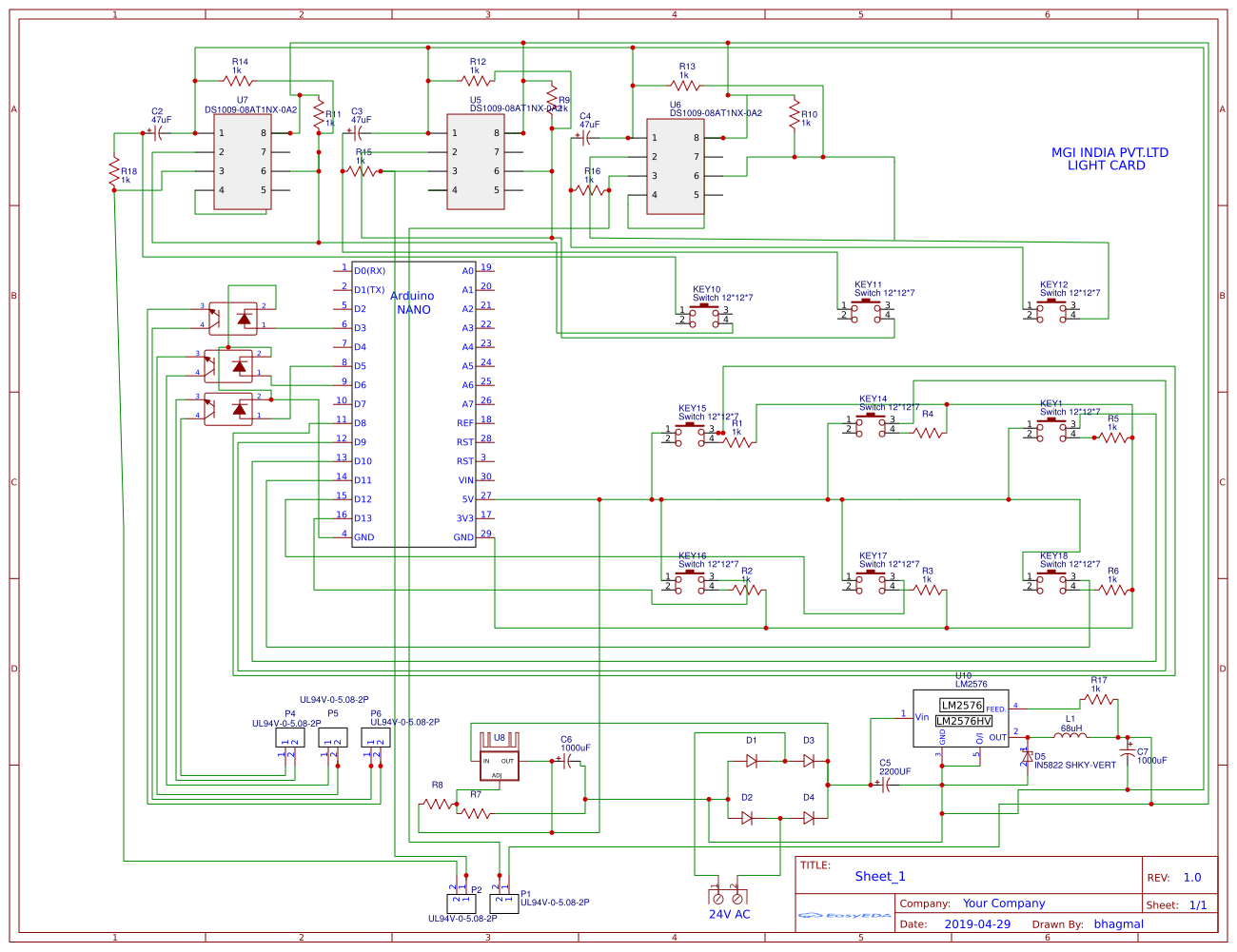Select resistor R18 on the left edge

pos(114,172)
